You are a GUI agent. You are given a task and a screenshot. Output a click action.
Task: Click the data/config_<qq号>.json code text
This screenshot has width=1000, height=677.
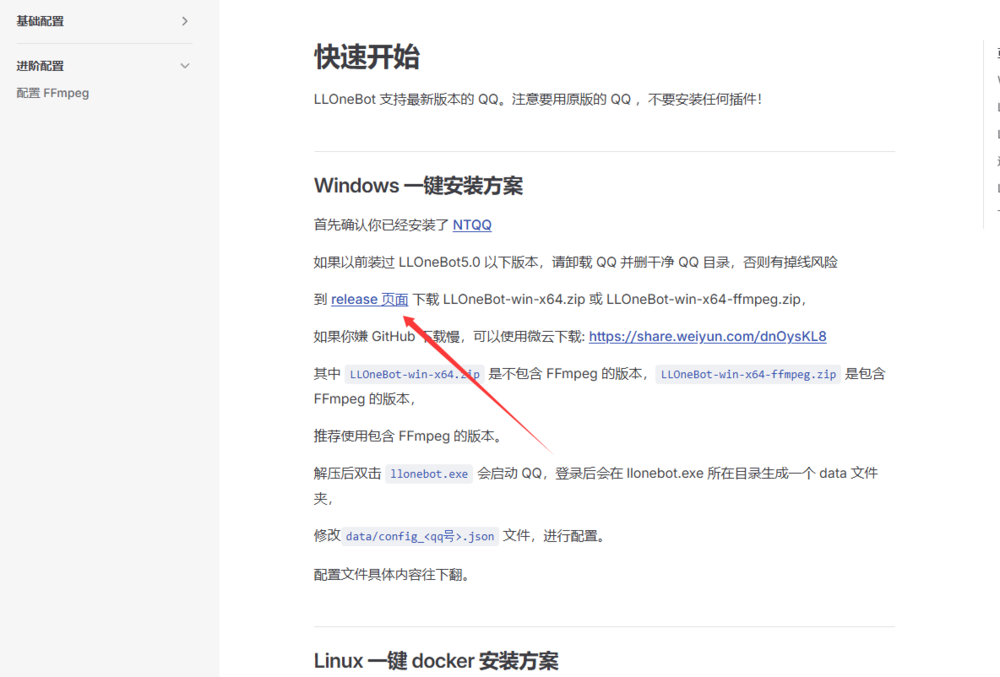[420, 536]
